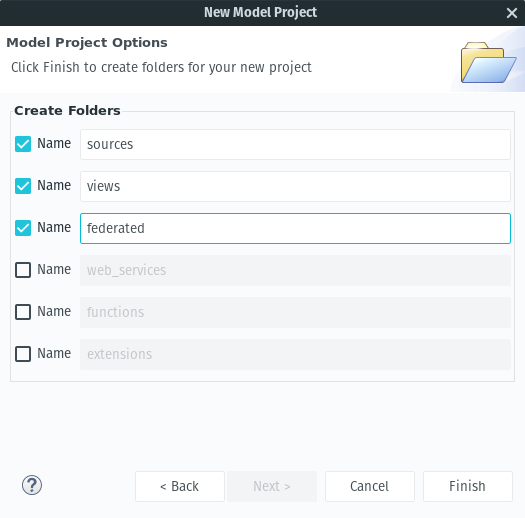
Task: Focus the sources name text field
Action: [295, 144]
